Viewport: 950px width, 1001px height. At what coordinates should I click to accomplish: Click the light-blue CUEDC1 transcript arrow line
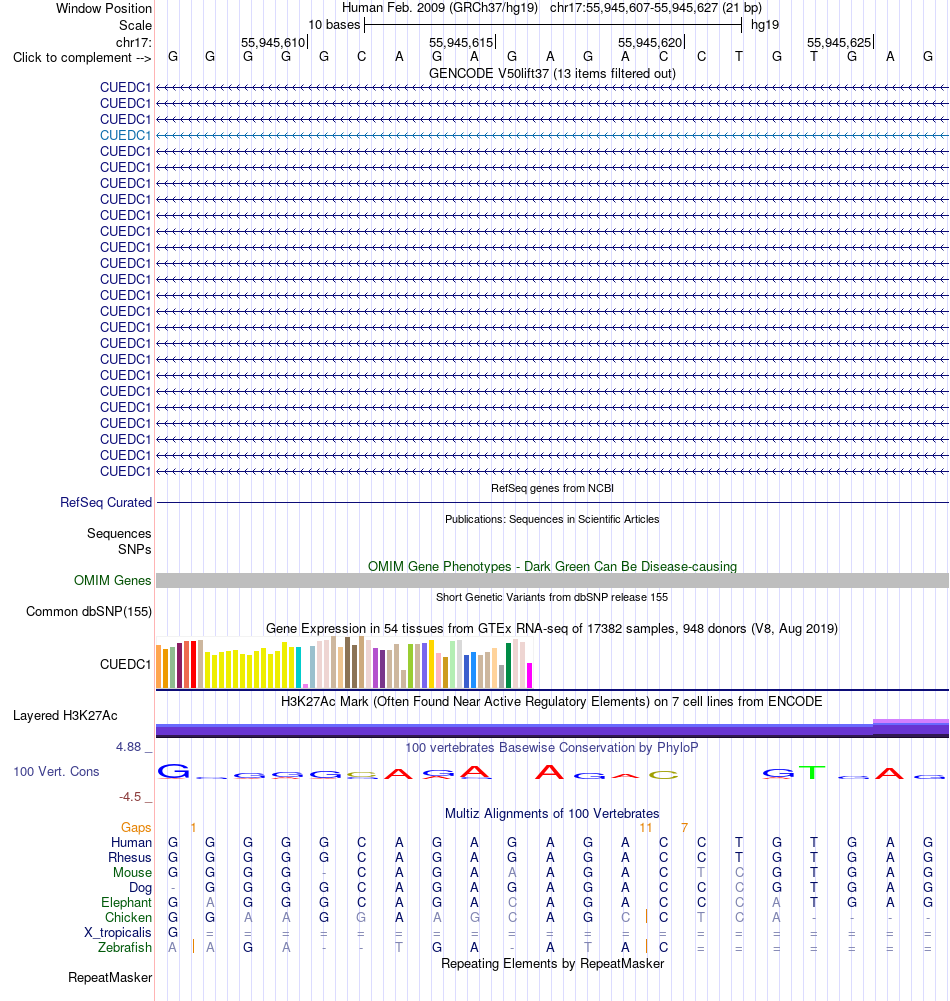(x=552, y=135)
